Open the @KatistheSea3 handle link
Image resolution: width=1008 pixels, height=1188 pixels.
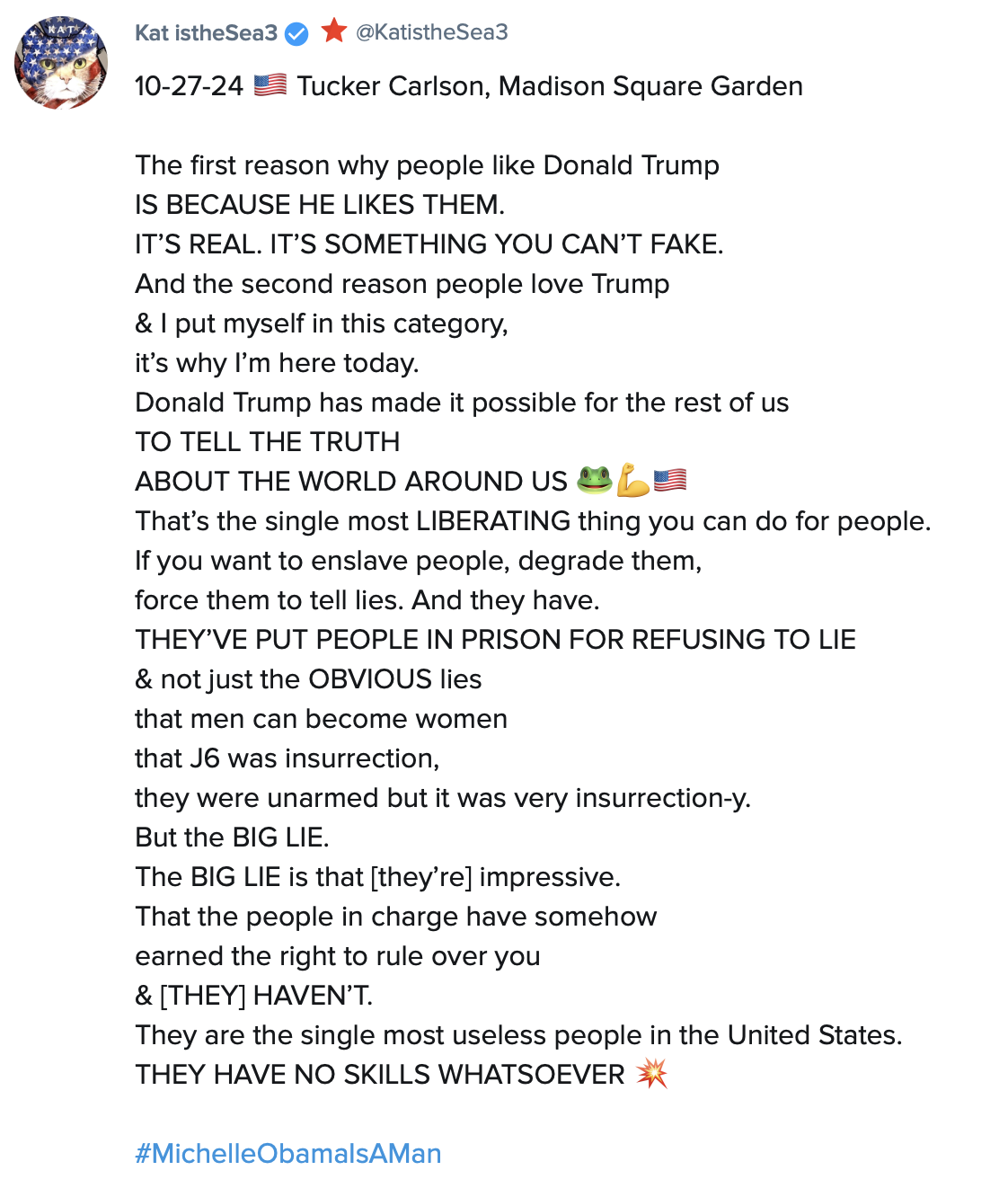tap(432, 32)
